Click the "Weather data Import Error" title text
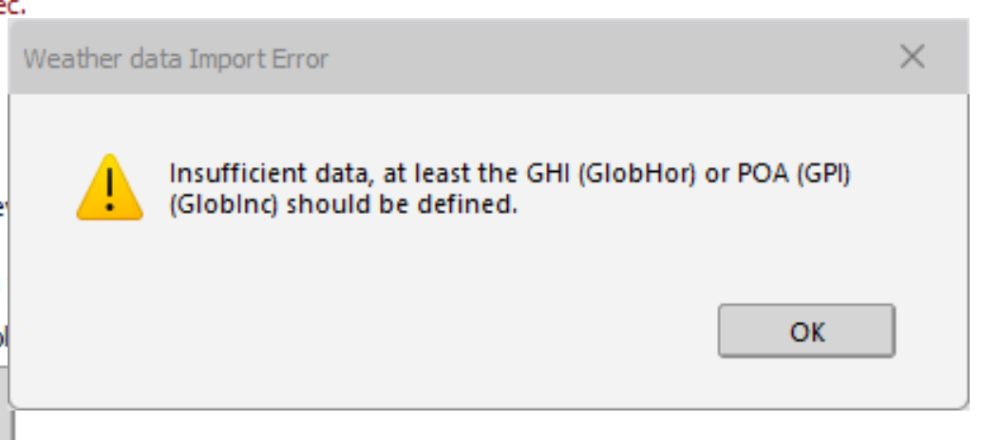Screen dimensions: 1000x440 click(x=175, y=59)
